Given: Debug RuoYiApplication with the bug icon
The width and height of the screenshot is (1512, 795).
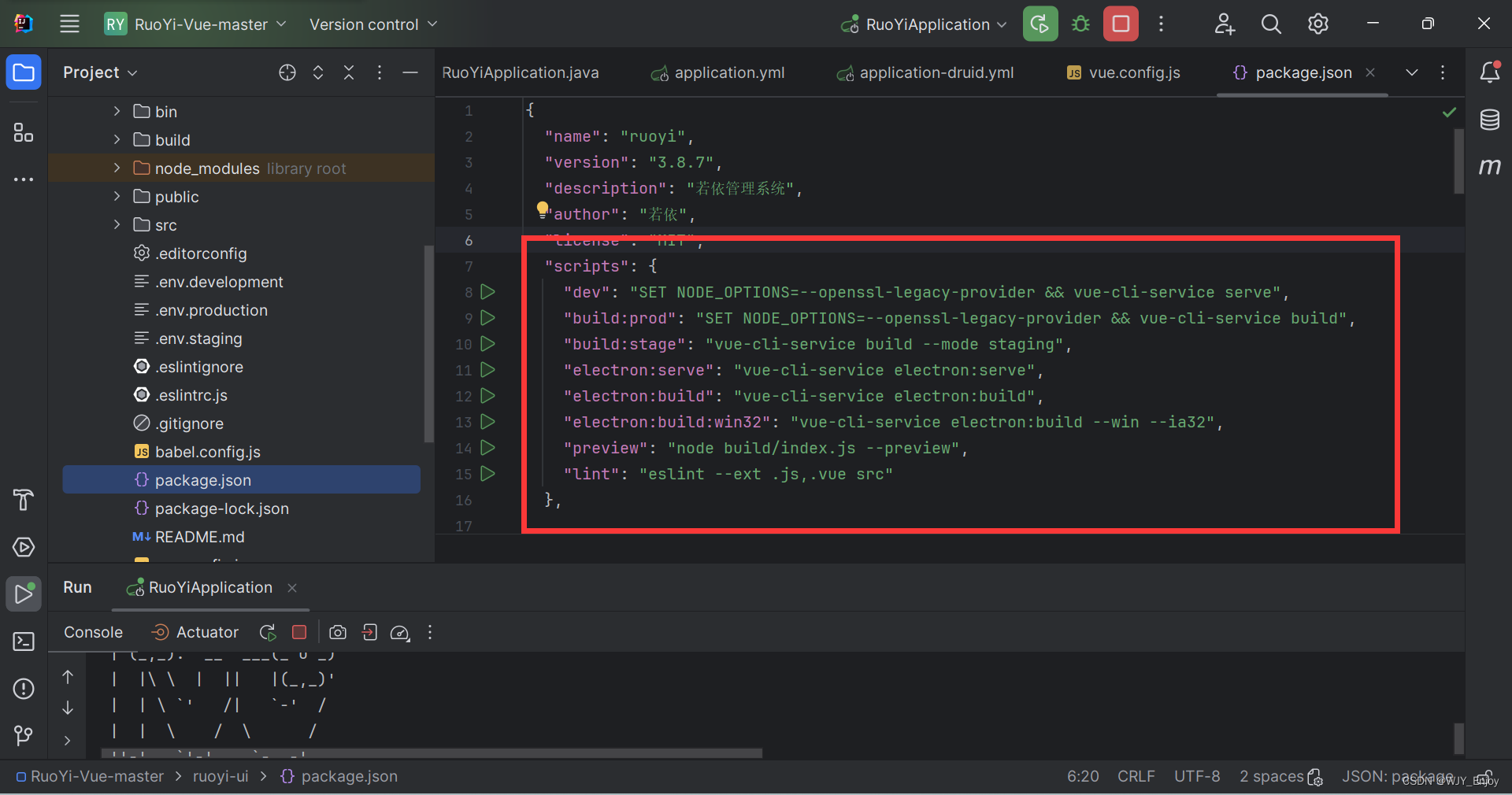Looking at the screenshot, I should pyautogui.click(x=1080, y=24).
